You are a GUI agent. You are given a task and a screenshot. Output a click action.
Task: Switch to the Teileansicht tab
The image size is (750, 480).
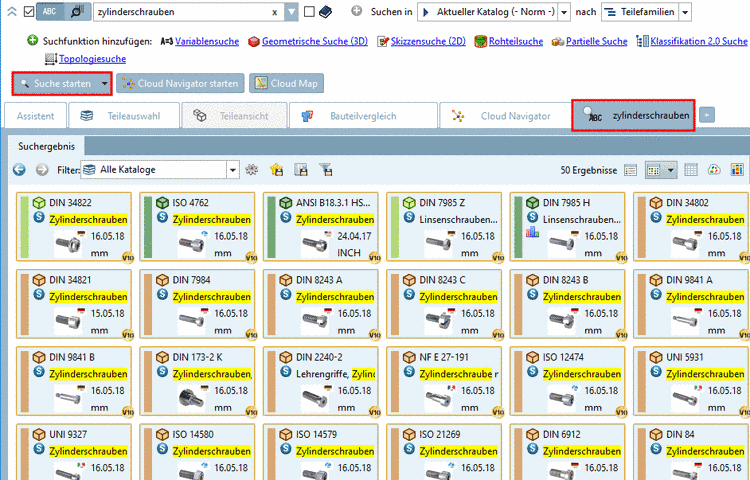[234, 116]
